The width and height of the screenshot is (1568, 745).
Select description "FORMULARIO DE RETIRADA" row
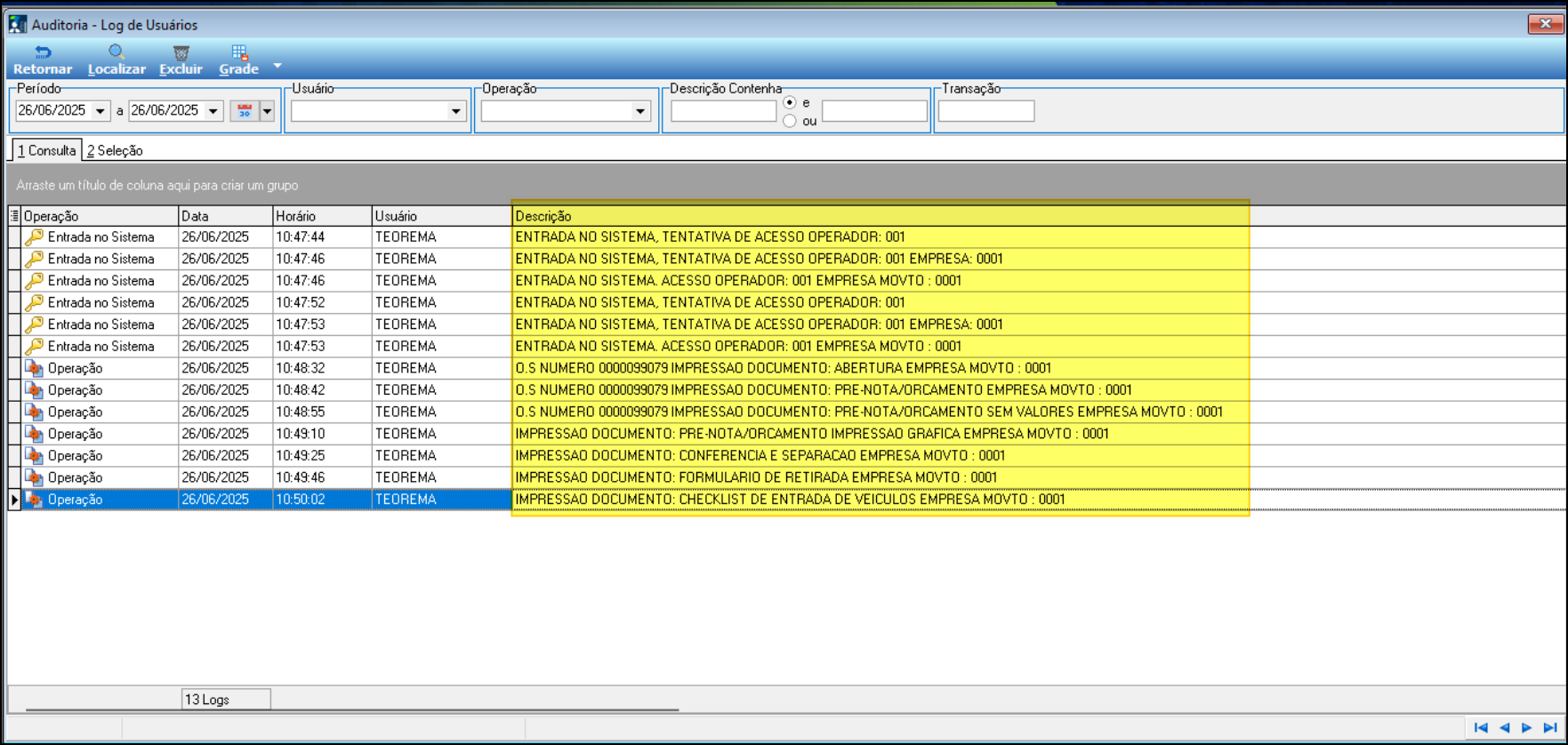tap(756, 477)
